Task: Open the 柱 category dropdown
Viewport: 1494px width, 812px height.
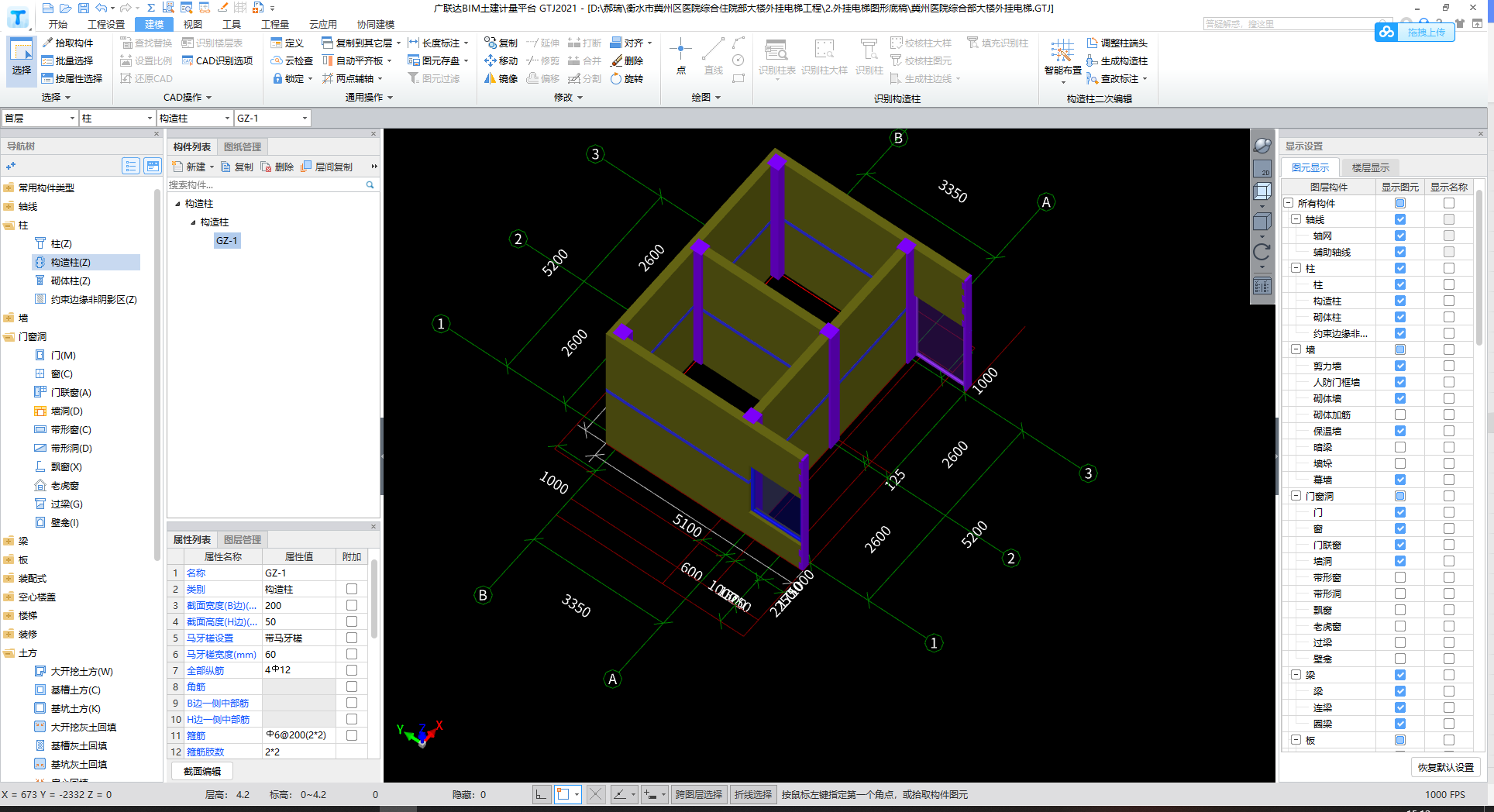Action: 117,118
